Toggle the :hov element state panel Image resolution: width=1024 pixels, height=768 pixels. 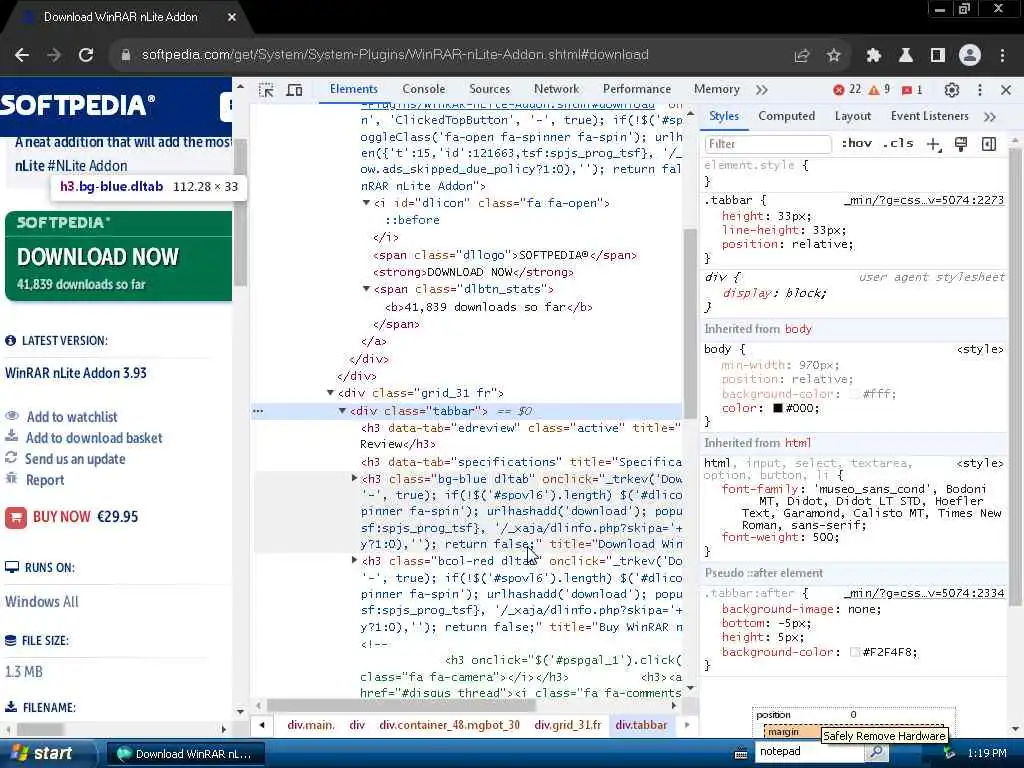pyautogui.click(x=856, y=143)
